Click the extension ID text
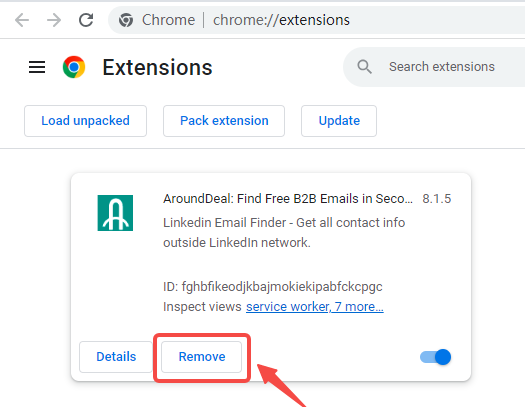The image size is (525, 407). point(273,287)
